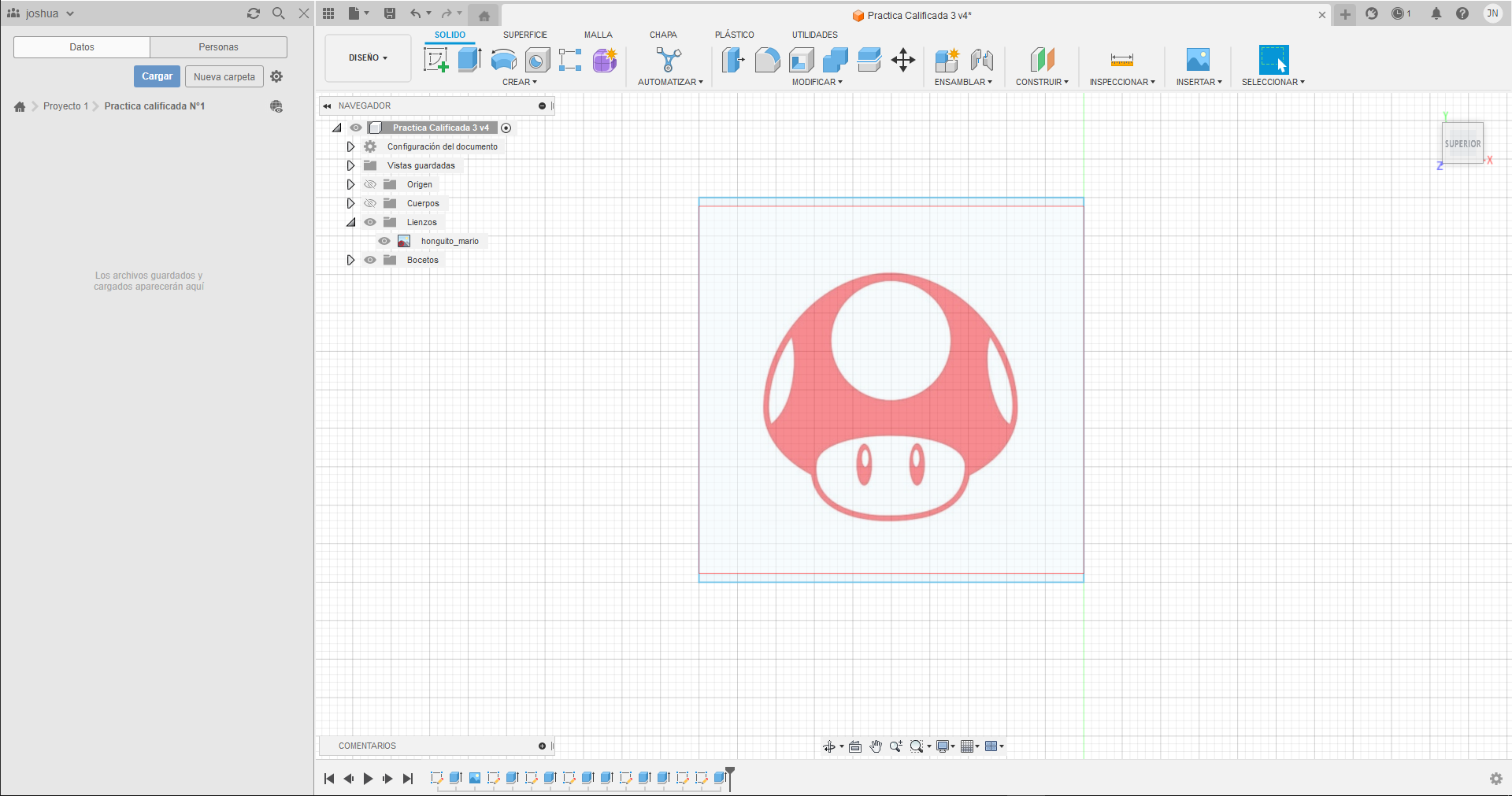Image resolution: width=1512 pixels, height=796 pixels.
Task: Click the Nueva carpeta button
Action: point(224,76)
